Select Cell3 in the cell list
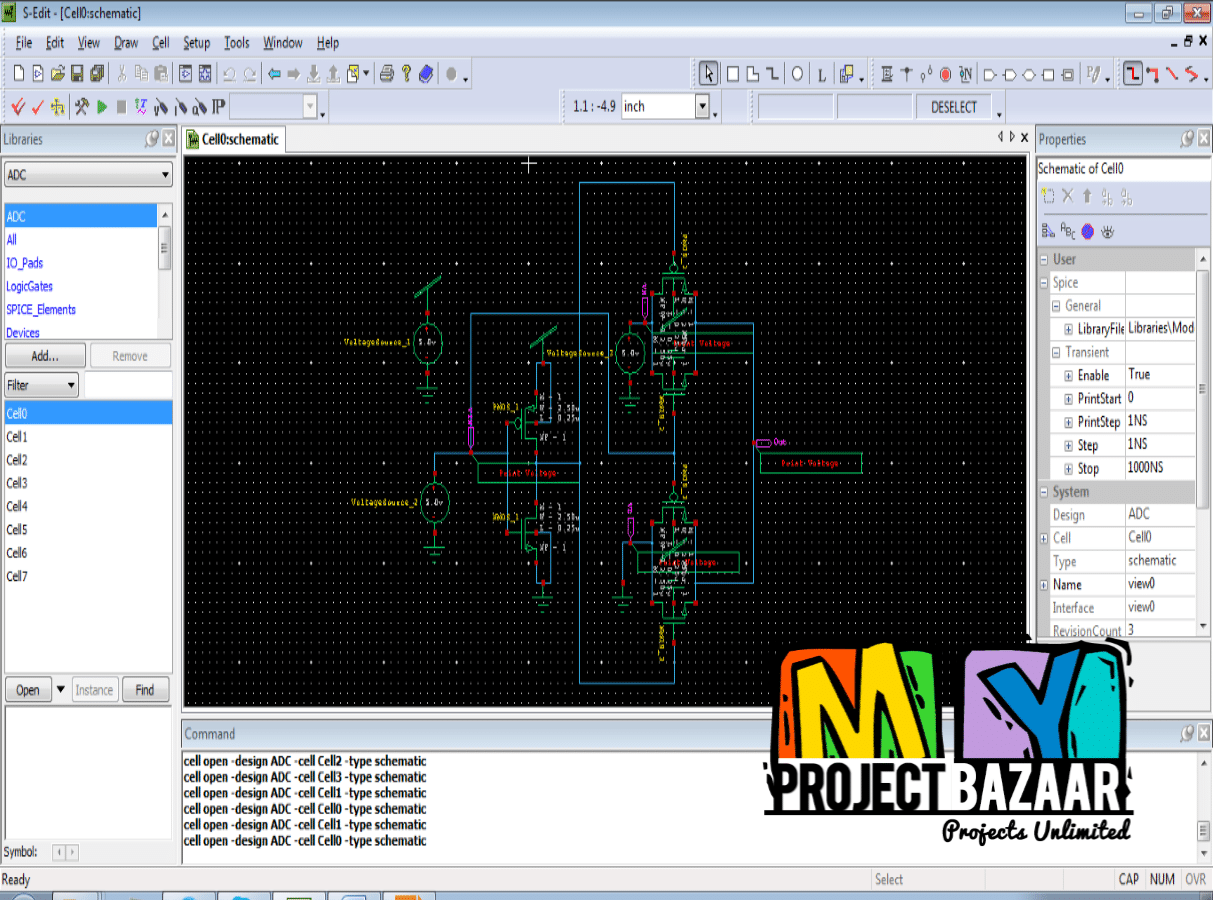1213x900 pixels. [x=17, y=483]
